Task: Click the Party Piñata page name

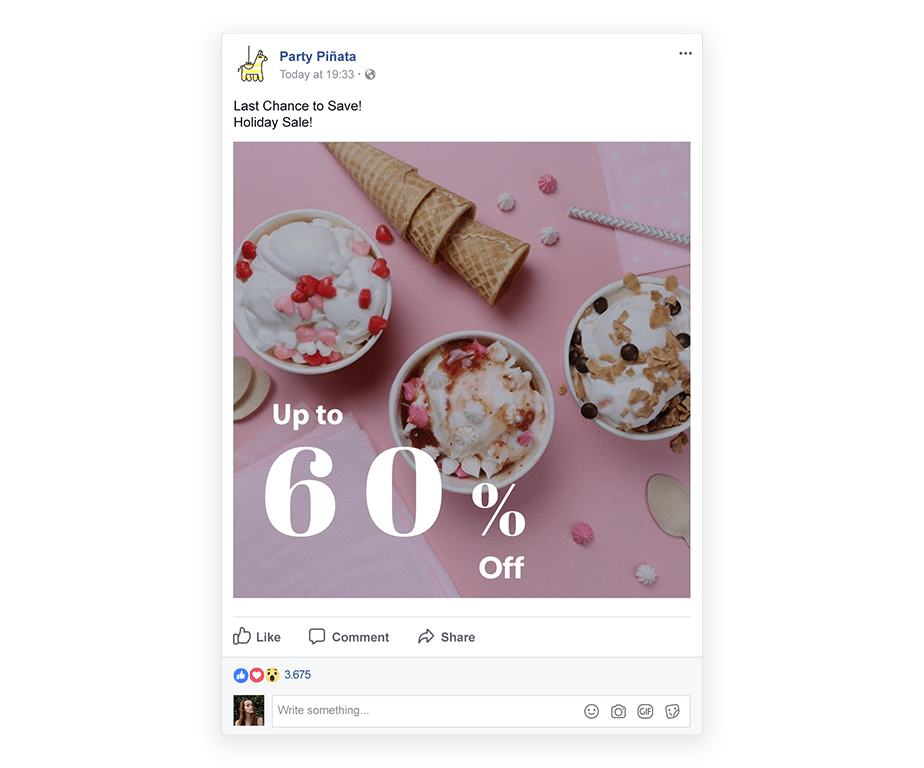Action: 318,57
